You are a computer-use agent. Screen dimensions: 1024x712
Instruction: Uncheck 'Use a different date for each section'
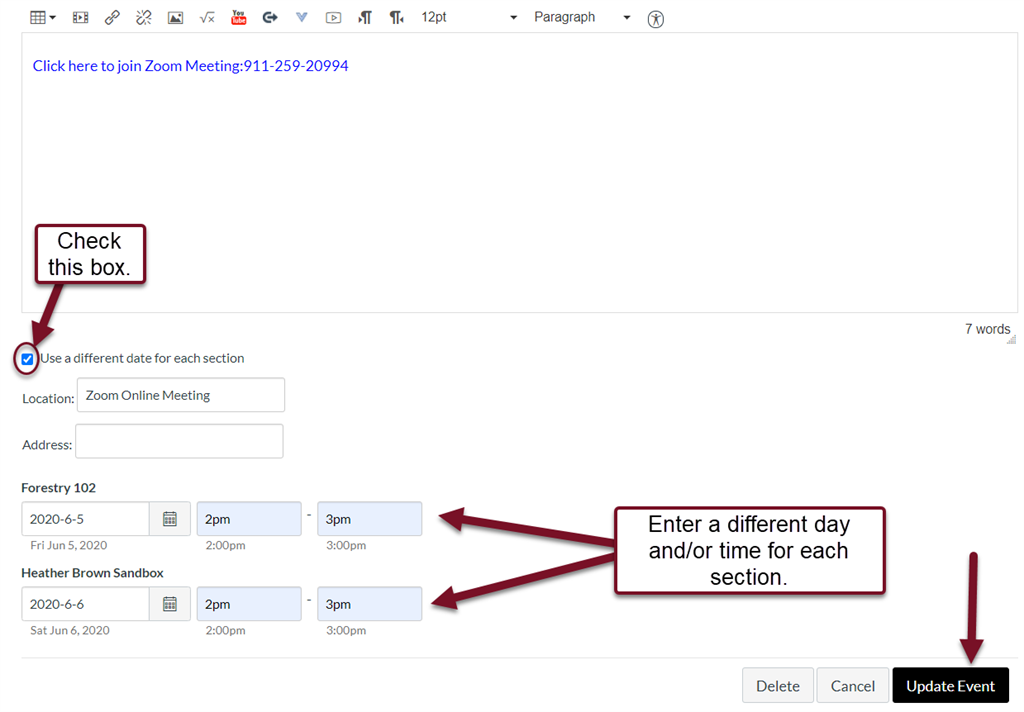click(26, 358)
